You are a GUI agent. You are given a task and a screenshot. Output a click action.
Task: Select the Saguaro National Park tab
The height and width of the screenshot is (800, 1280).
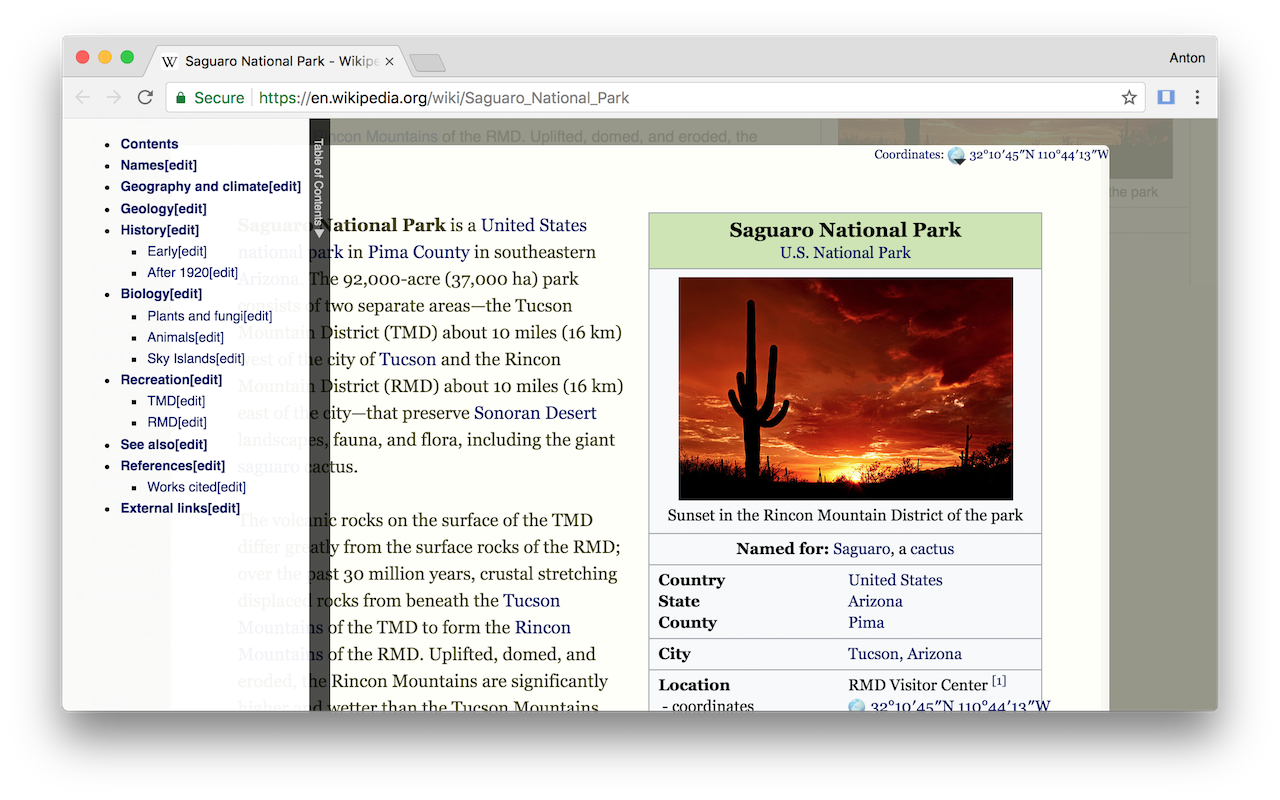[x=270, y=61]
